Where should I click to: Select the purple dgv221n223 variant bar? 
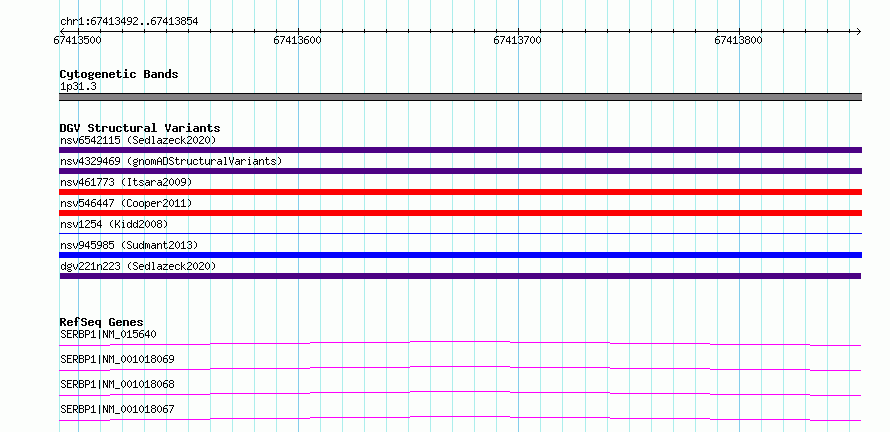pos(460,276)
